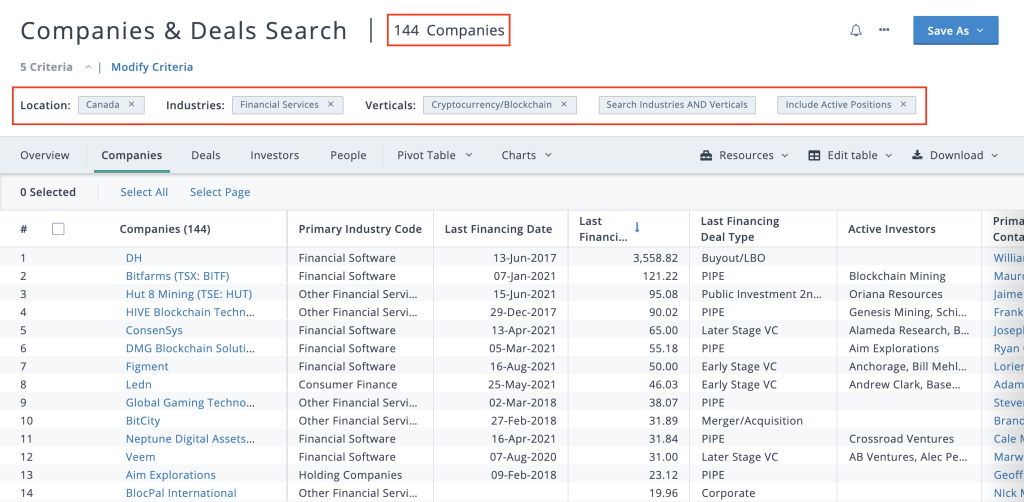Toggle the Last Financing Size sort arrow
1024x502 pixels.
tap(637, 227)
